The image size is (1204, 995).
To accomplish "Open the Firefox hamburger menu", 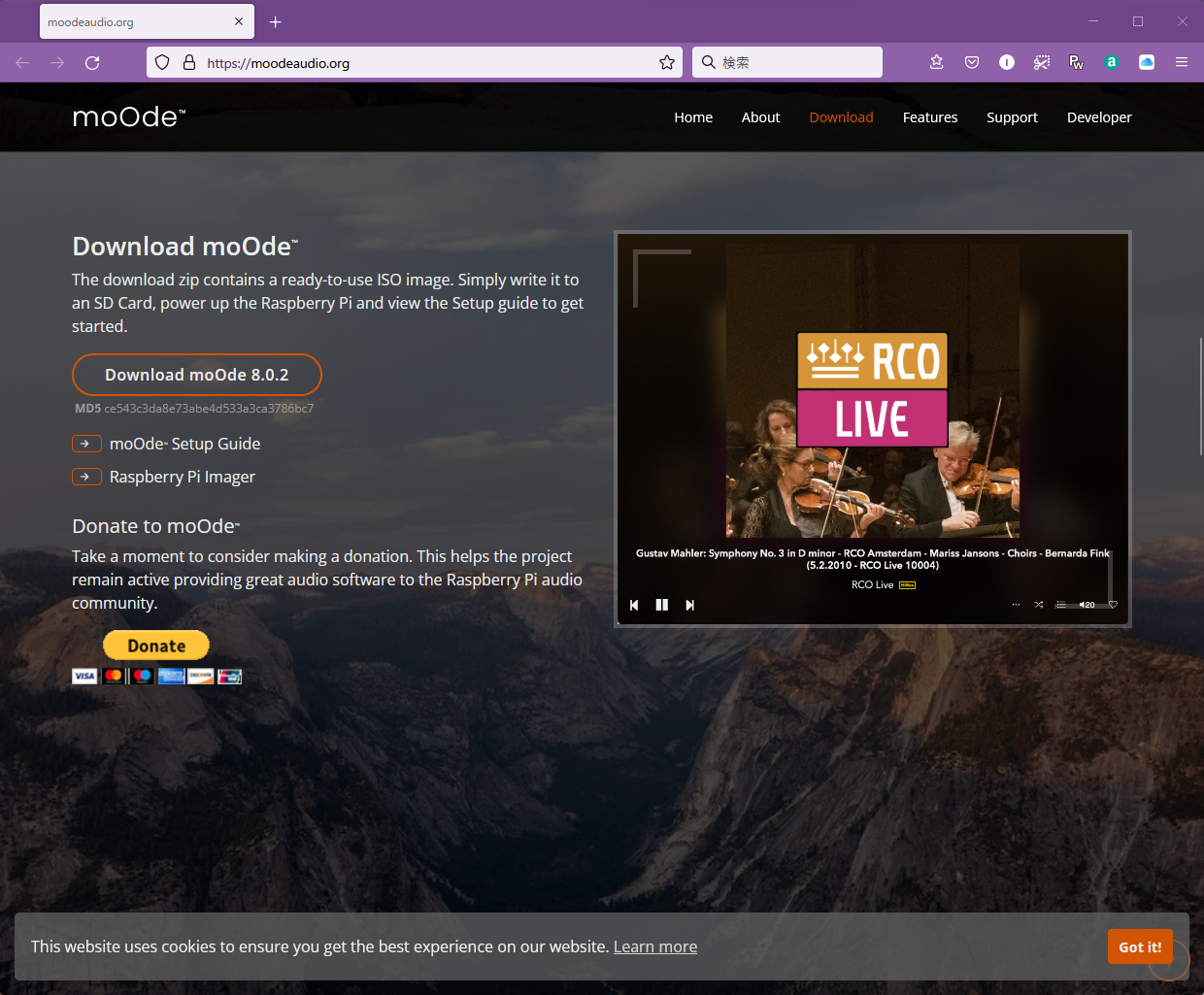I will coord(1182,62).
